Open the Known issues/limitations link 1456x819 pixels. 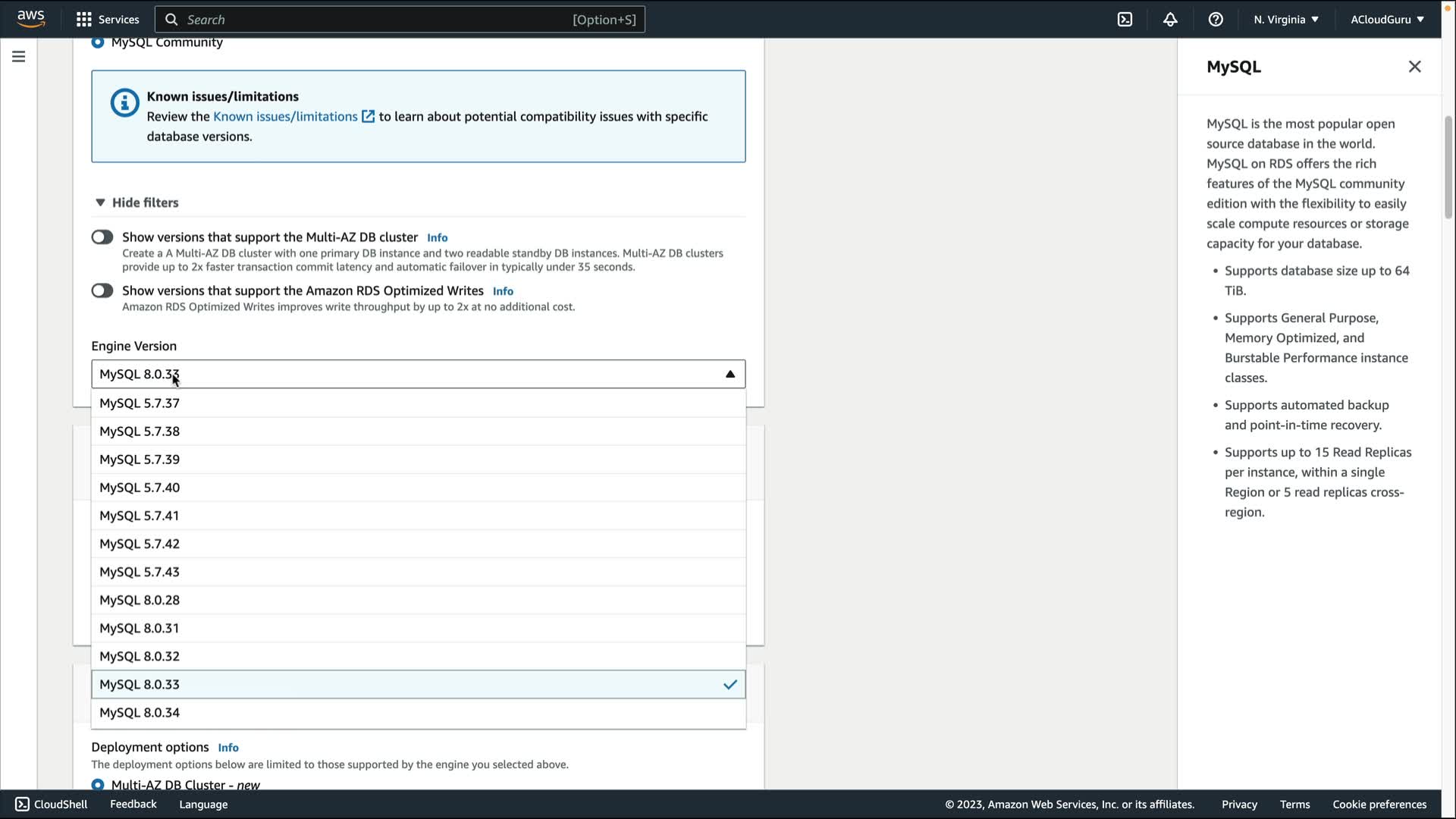[285, 116]
